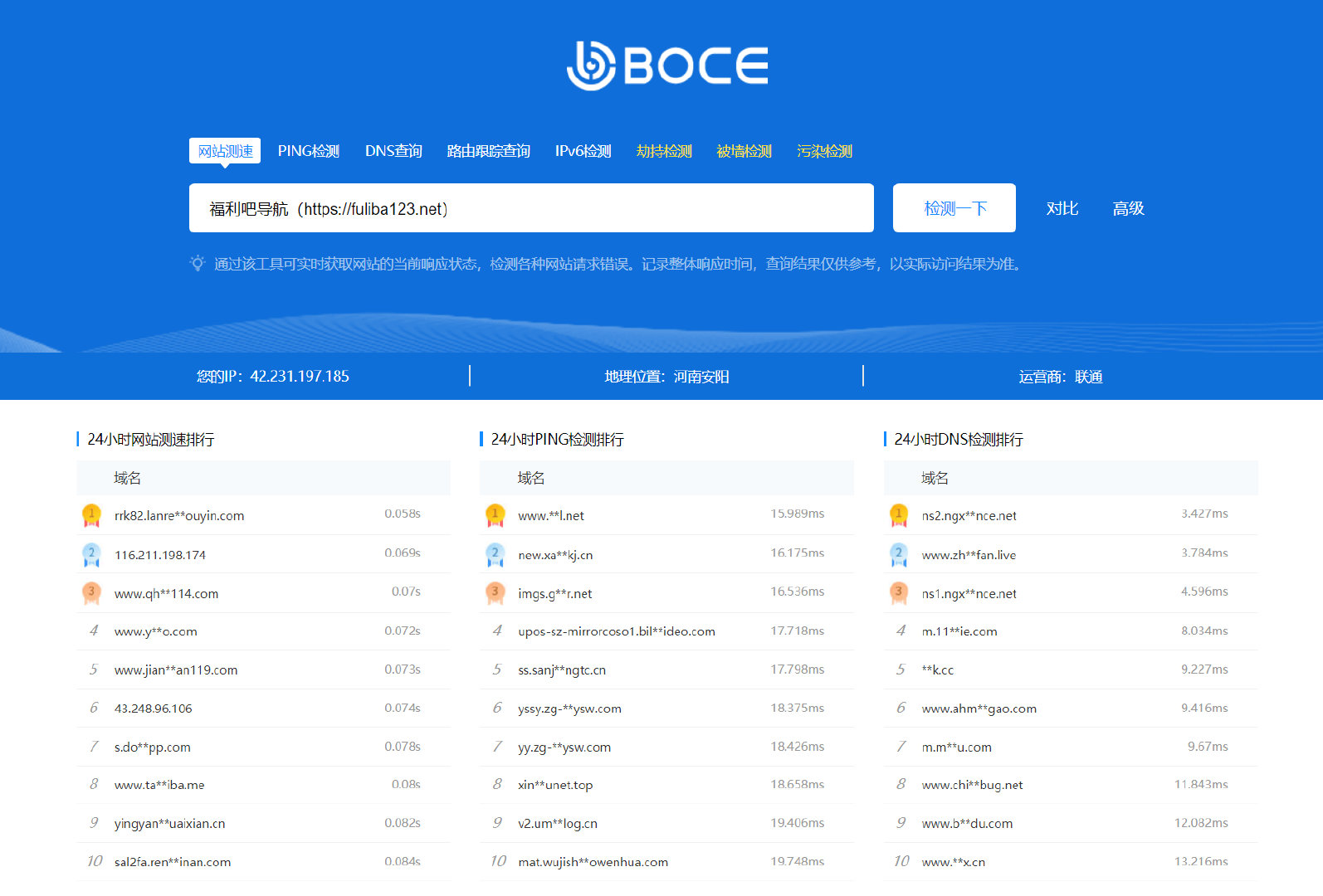Open the DNS查询 tab
Viewport: 1323px width, 896px height.
coord(393,151)
